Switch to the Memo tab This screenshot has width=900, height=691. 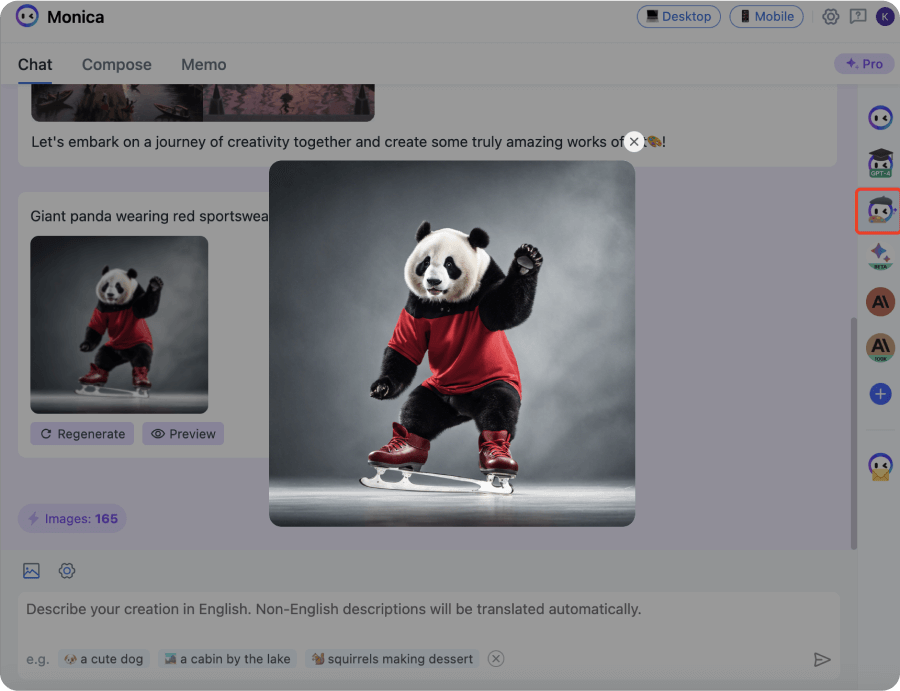pos(203,64)
